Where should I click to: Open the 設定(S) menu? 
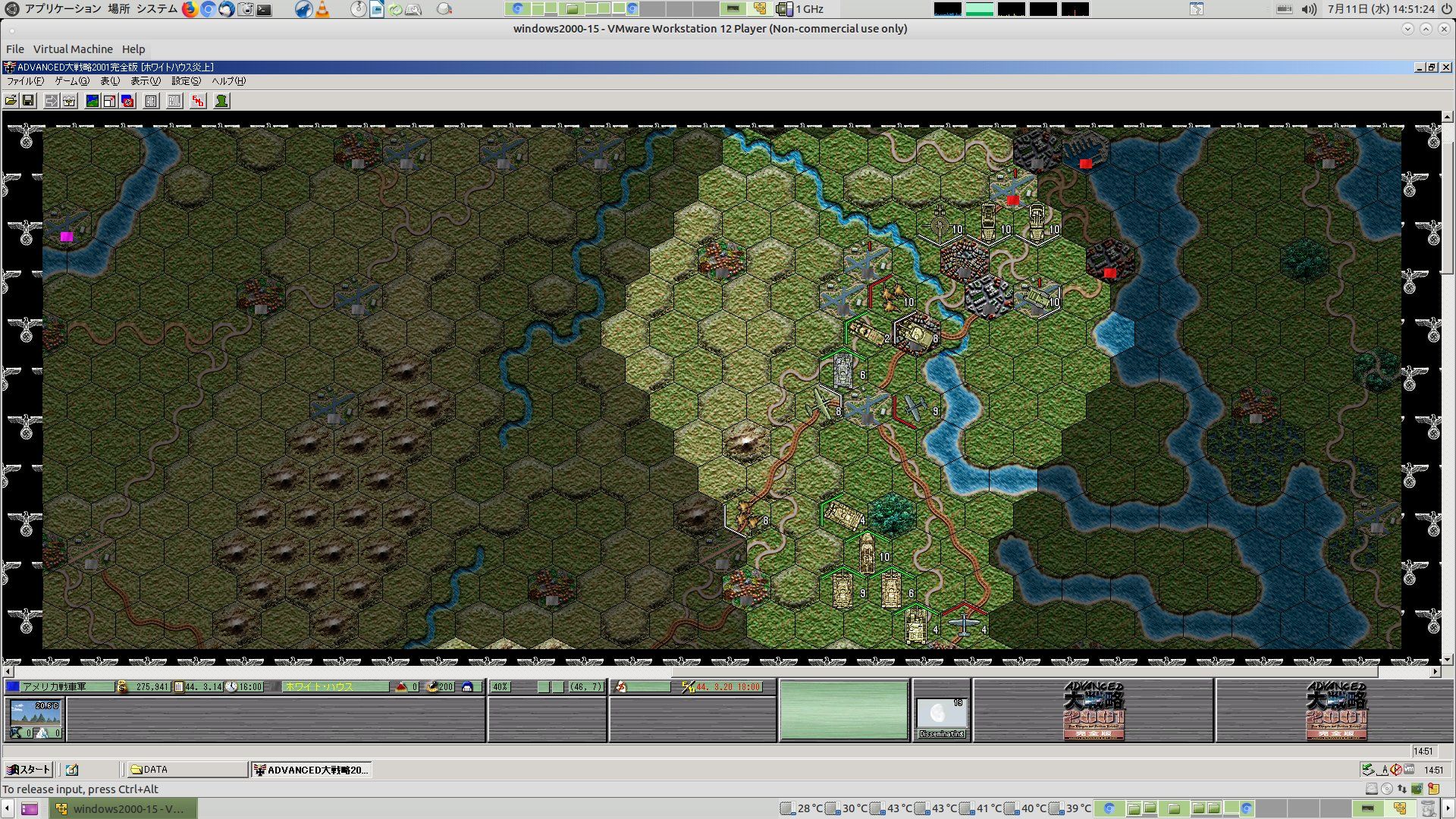point(186,81)
